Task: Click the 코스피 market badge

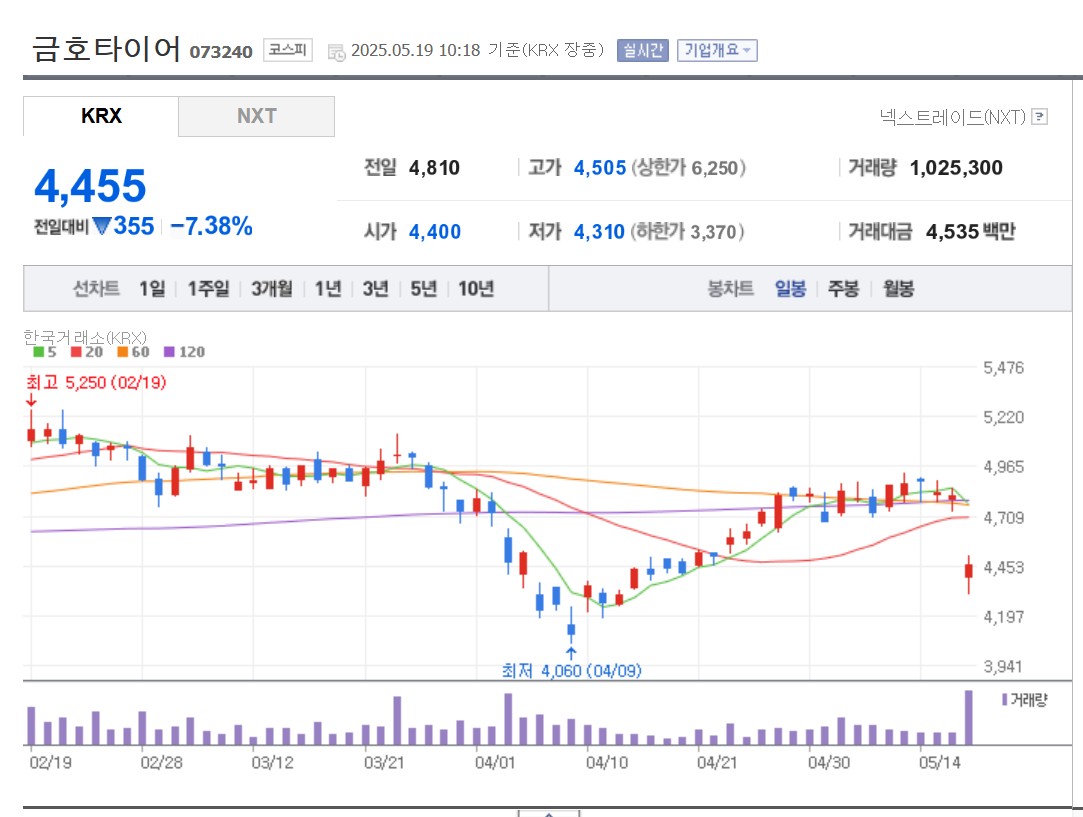Action: pyautogui.click(x=288, y=50)
